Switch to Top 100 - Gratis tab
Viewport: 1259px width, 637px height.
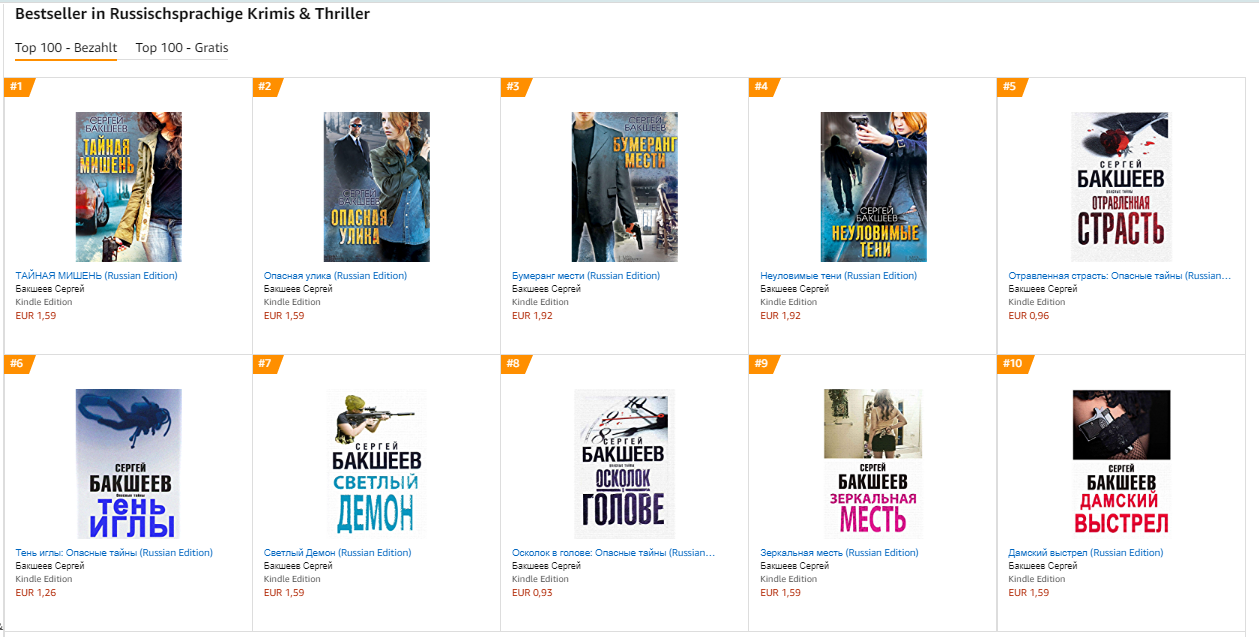182,48
